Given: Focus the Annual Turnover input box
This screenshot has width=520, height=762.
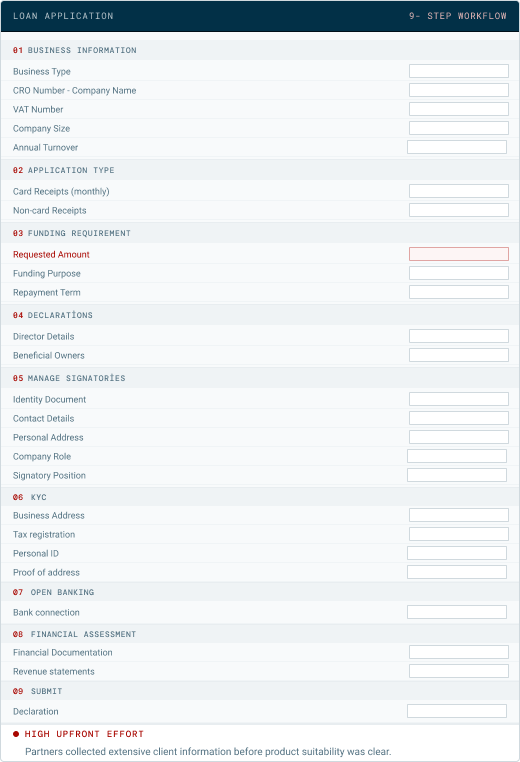Looking at the screenshot, I should click(x=457, y=147).
